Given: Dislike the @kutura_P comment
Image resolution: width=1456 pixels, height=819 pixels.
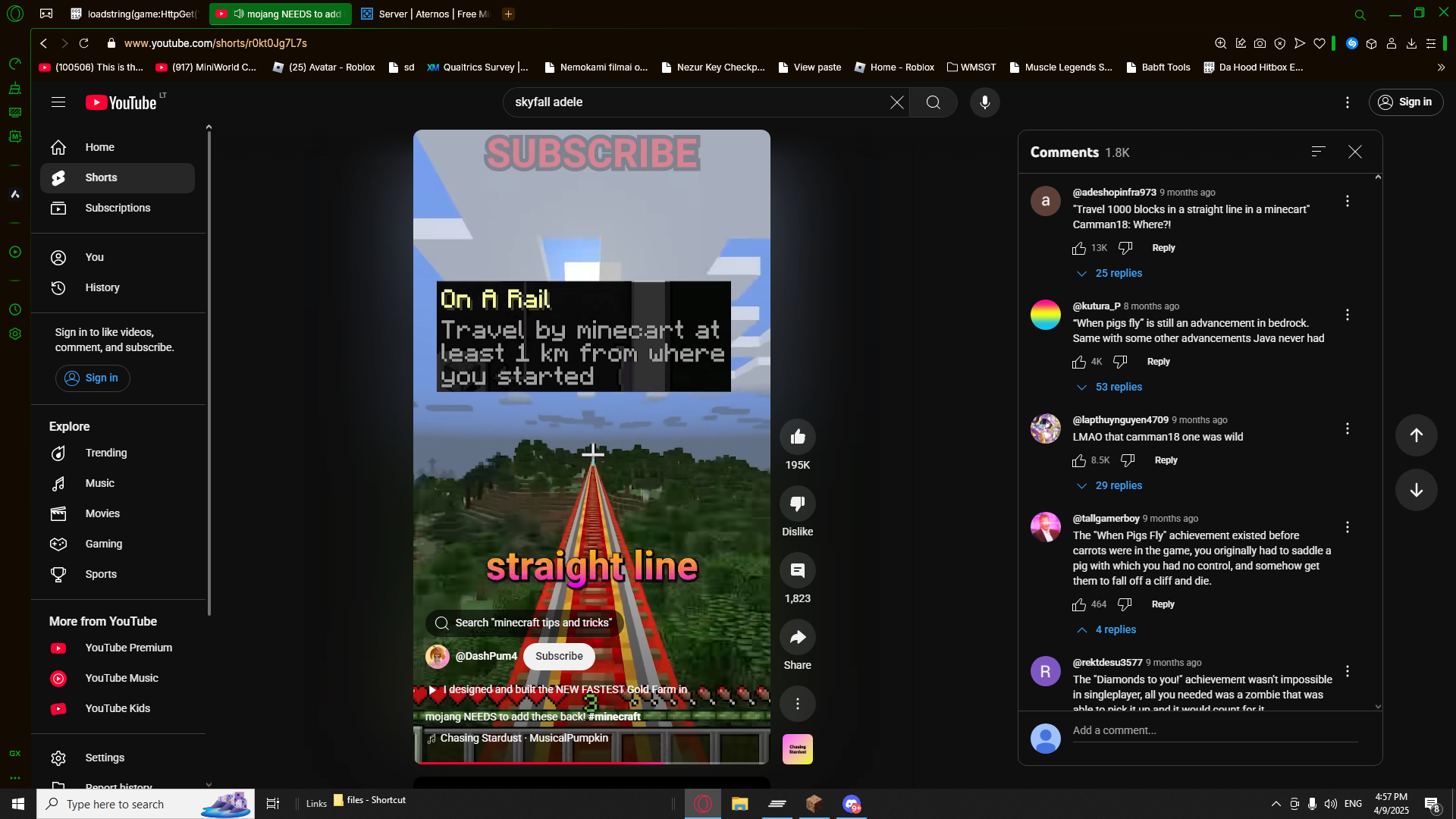Looking at the screenshot, I should (1120, 362).
